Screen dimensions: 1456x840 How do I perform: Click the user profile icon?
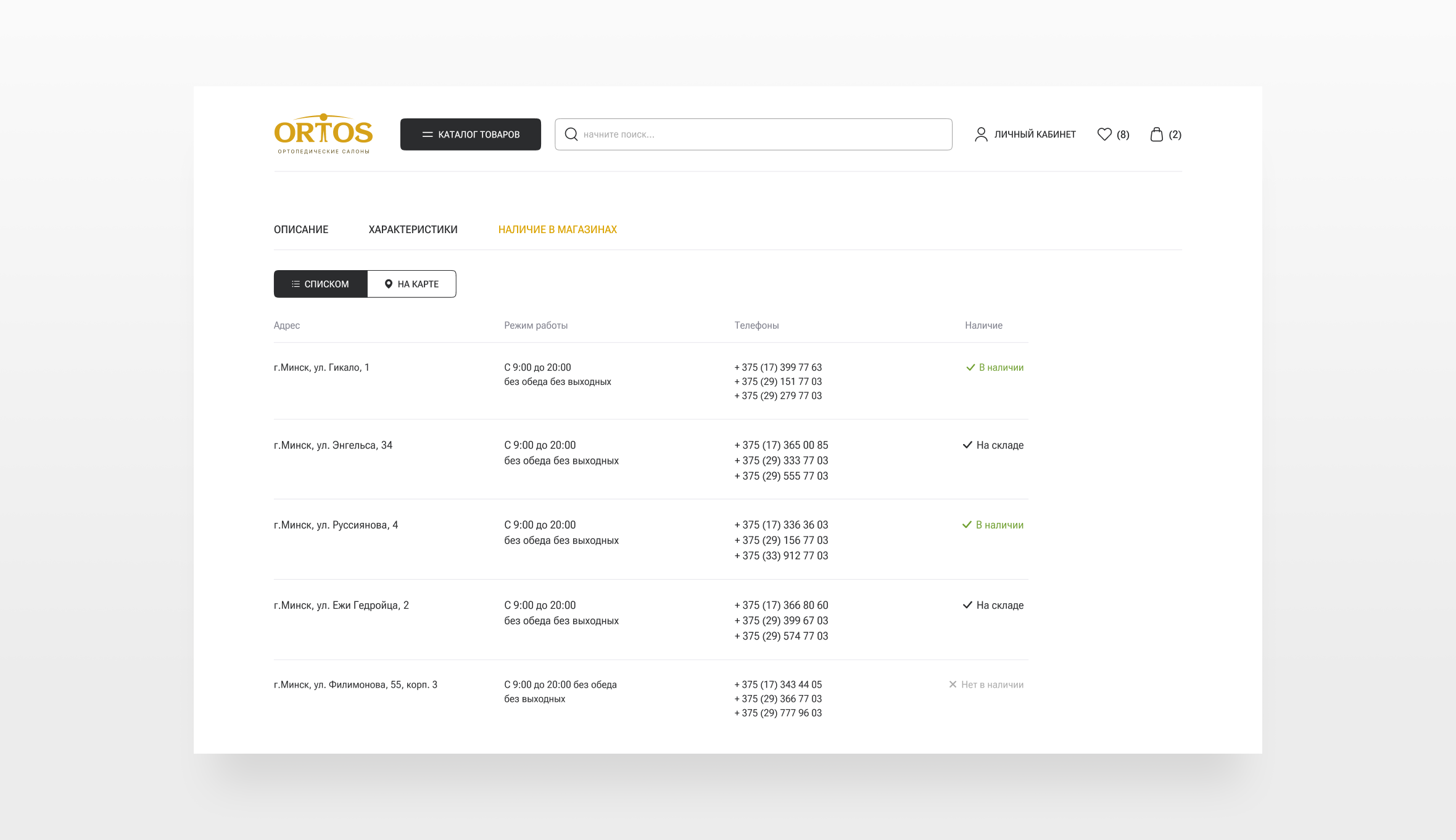(981, 134)
